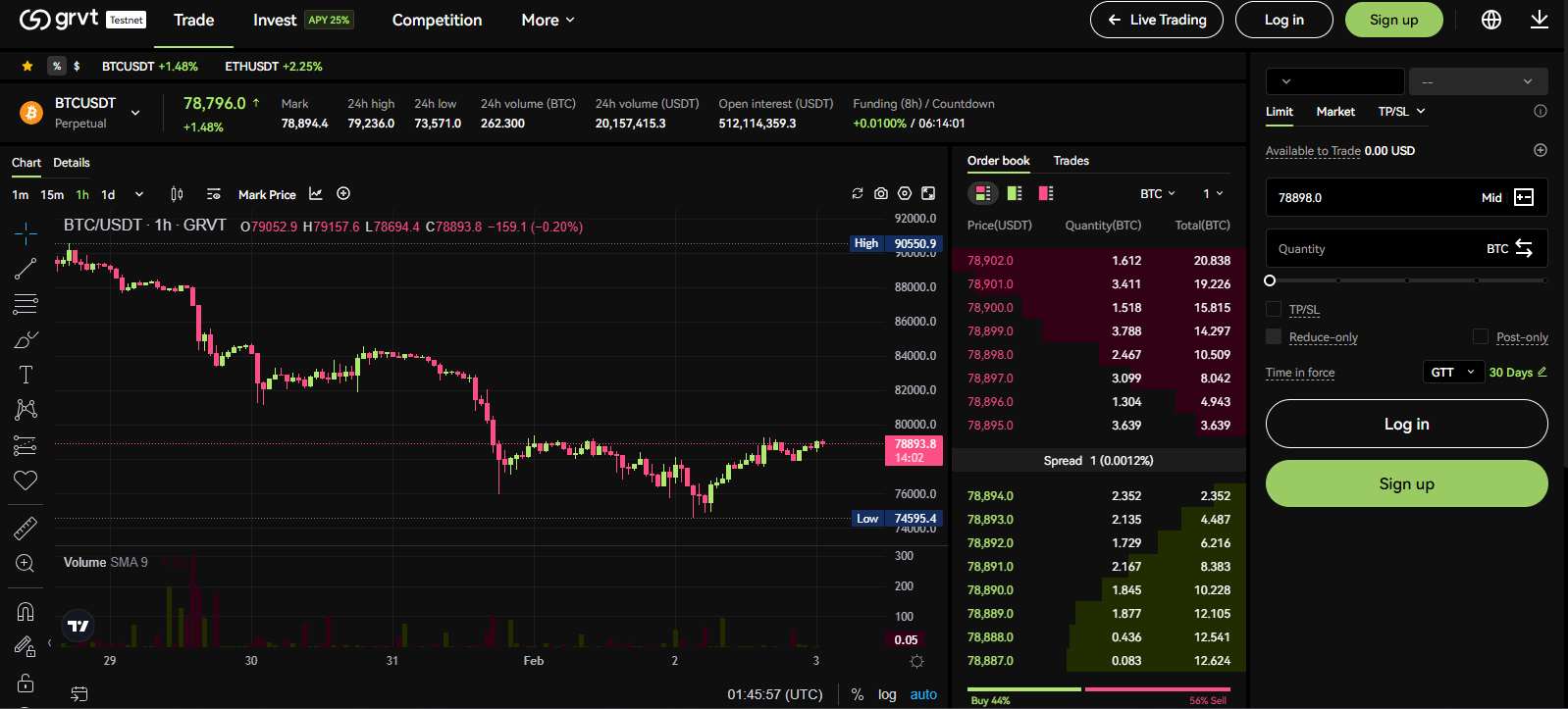Show sell-only order book view
This screenshot has width=1568, height=709.
pos(1046,193)
